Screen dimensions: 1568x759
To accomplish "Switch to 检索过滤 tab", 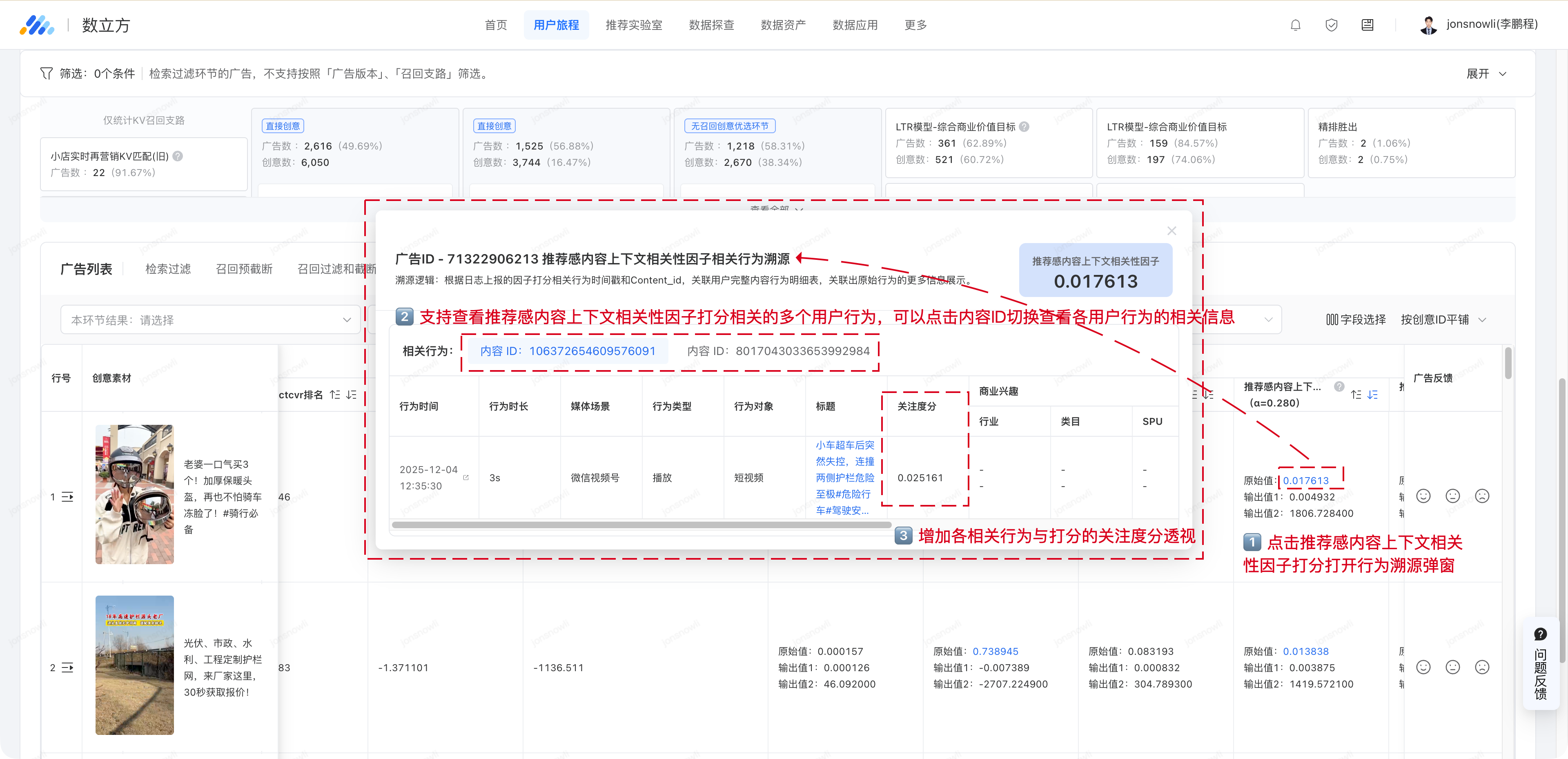I will point(168,269).
